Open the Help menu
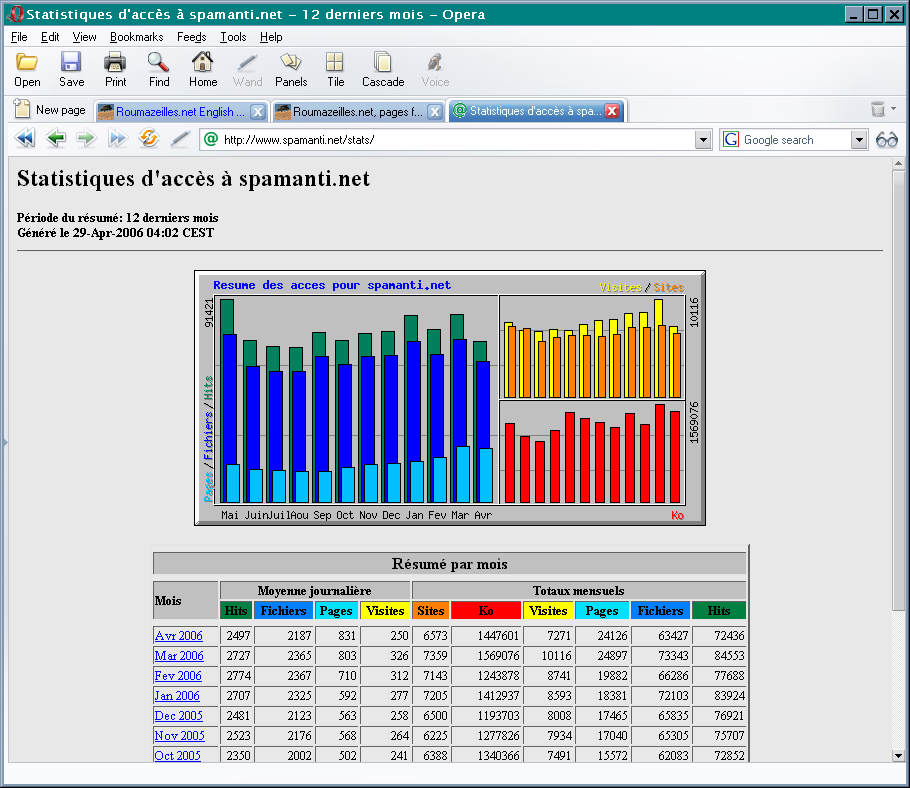This screenshot has width=910, height=788. pos(271,37)
